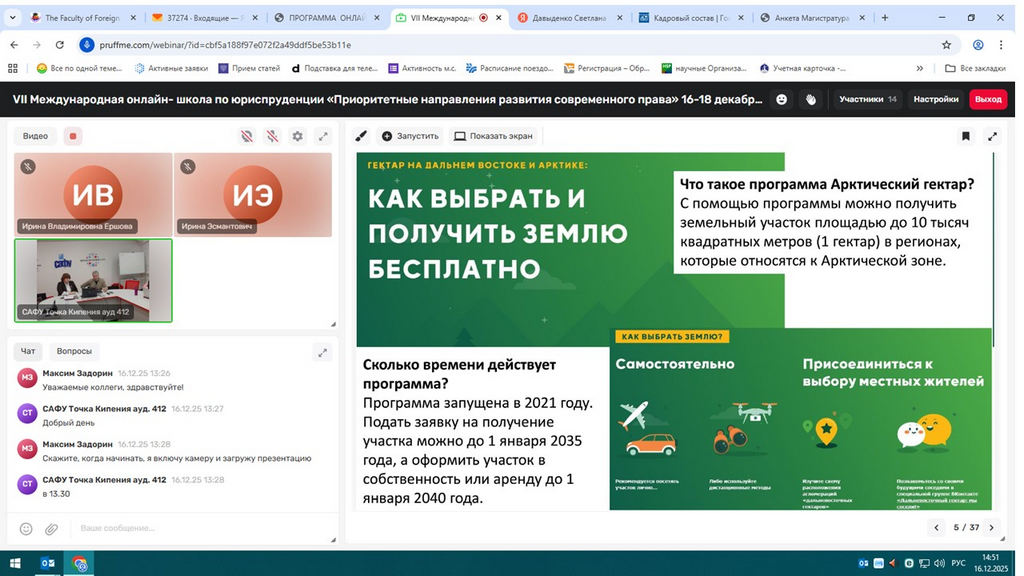Image resolution: width=1024 pixels, height=576 pixels.
Task: Select the drawing brush tool above the slide
Action: pyautogui.click(x=361, y=136)
